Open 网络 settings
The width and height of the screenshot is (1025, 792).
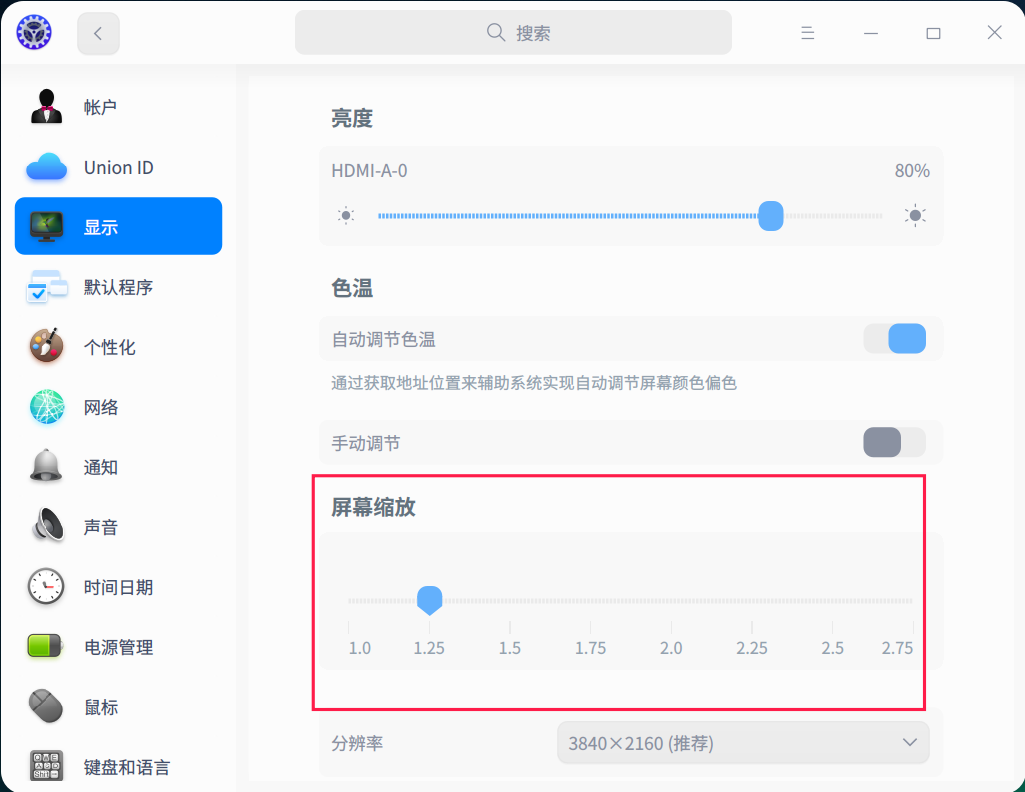(118, 407)
